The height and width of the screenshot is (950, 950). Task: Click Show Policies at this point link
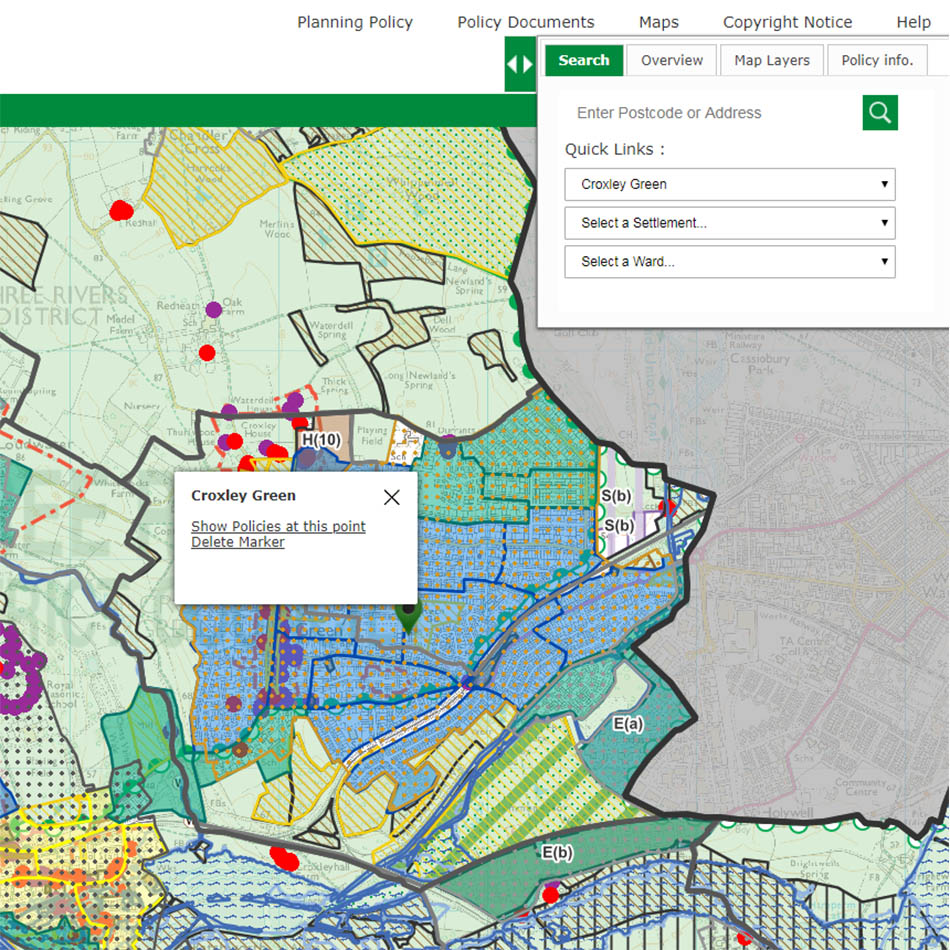(x=278, y=526)
